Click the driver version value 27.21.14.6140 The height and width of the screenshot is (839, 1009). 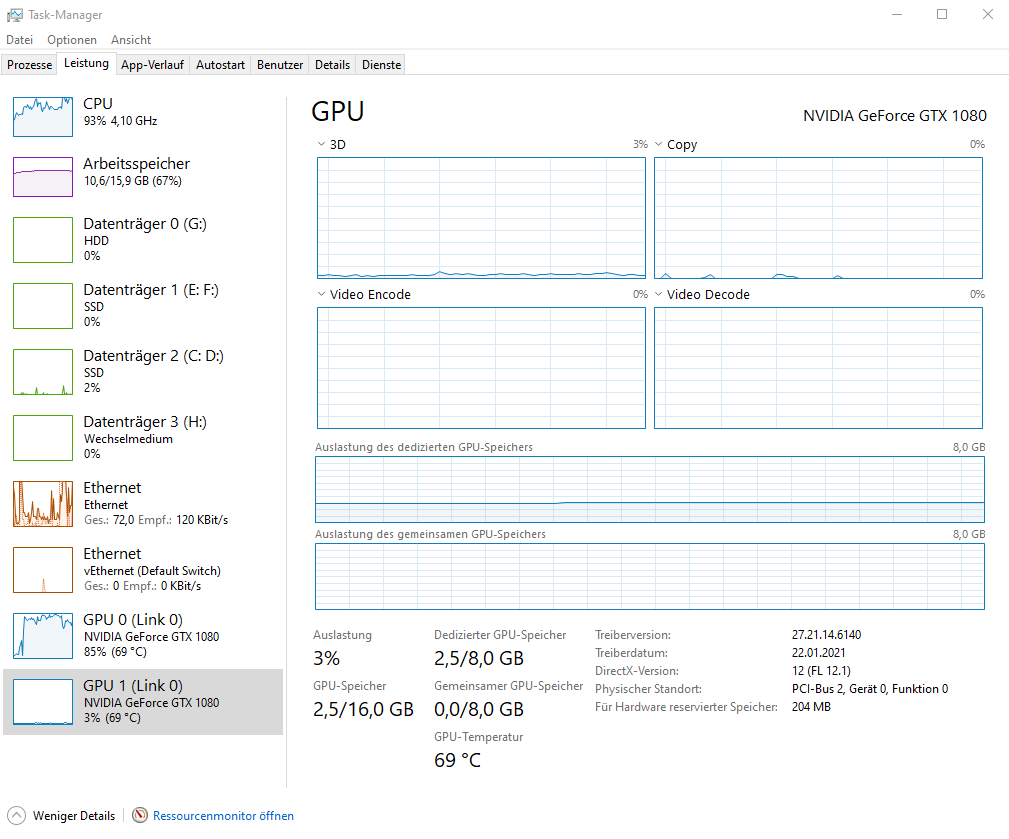826,634
